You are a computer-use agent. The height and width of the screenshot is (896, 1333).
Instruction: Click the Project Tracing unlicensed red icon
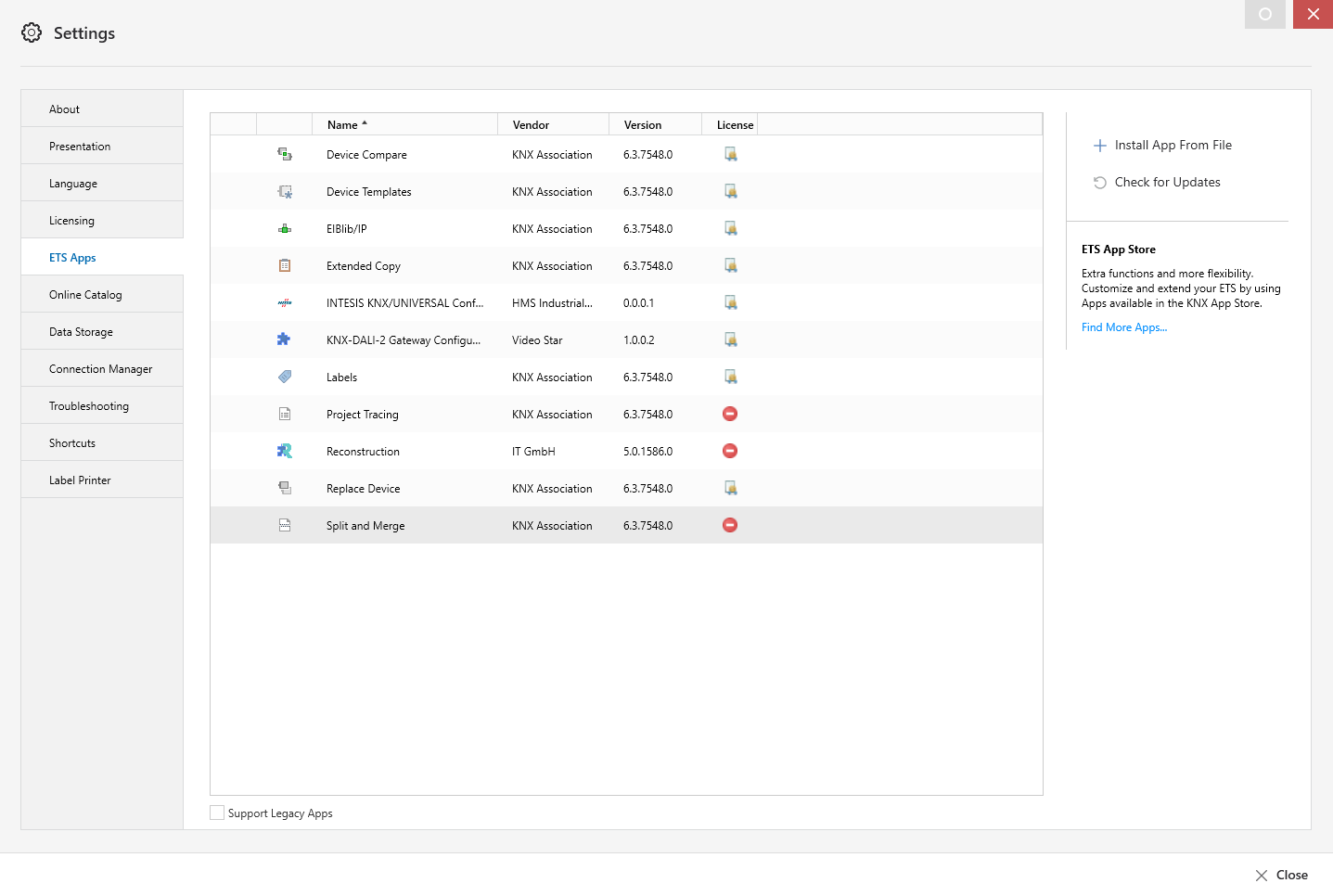730,414
